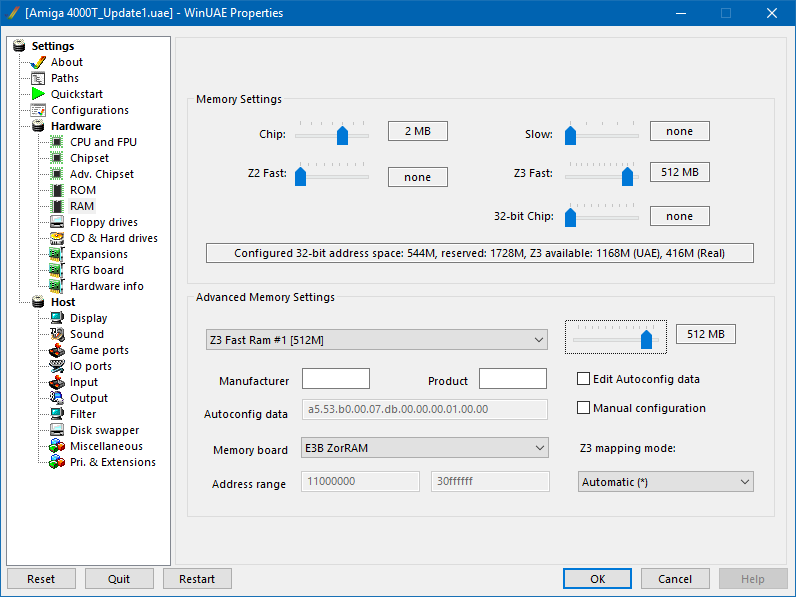Go to the Chipset settings page

pyautogui.click(x=89, y=158)
